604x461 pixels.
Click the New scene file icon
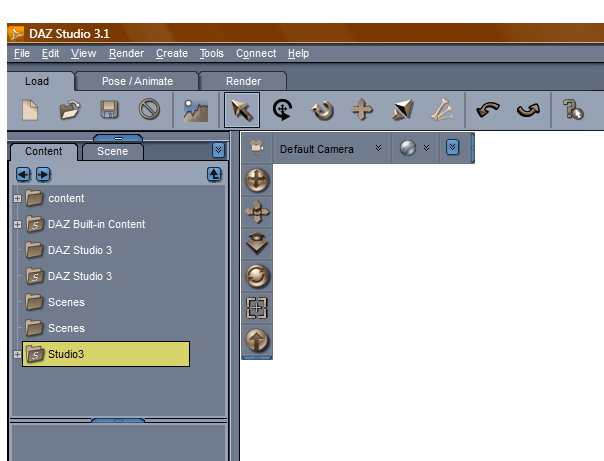pos(30,110)
